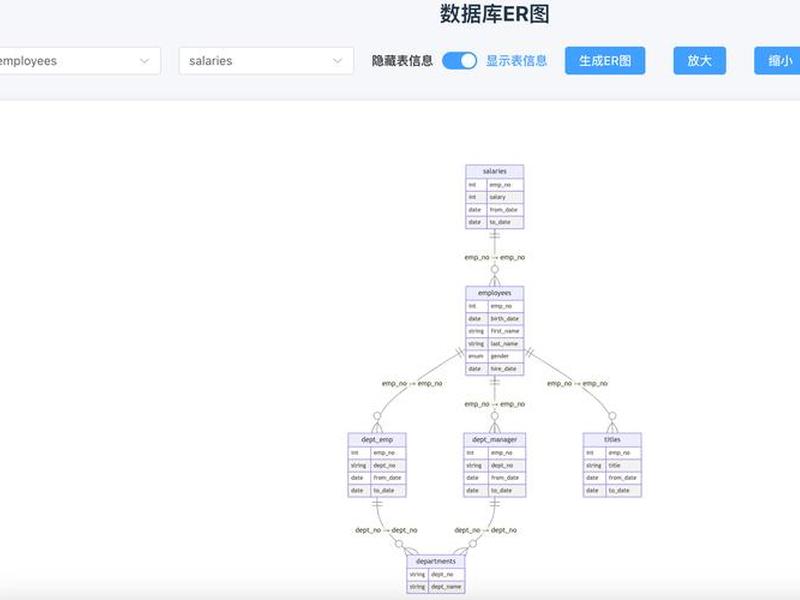800x600 pixels.
Task: Select the dept_emp entity header
Action: [377, 439]
